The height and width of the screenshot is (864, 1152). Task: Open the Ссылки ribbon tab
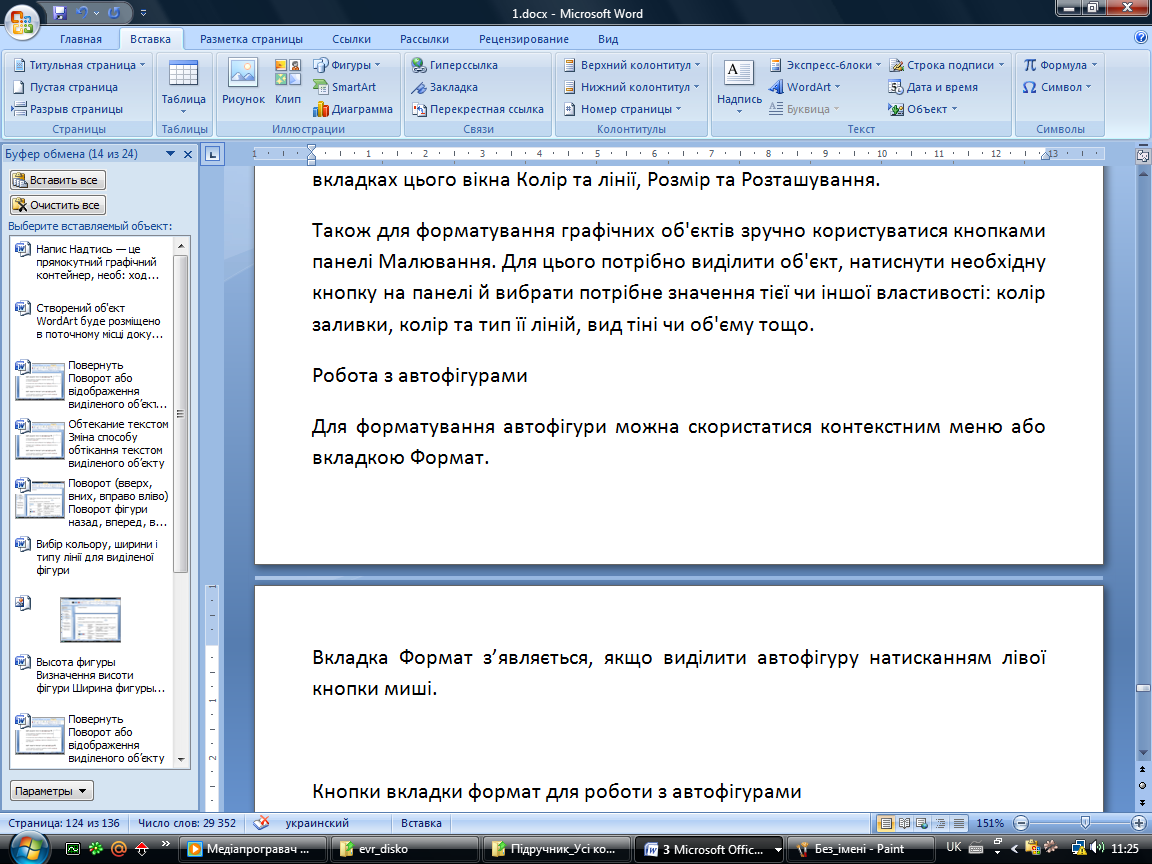pyautogui.click(x=351, y=39)
